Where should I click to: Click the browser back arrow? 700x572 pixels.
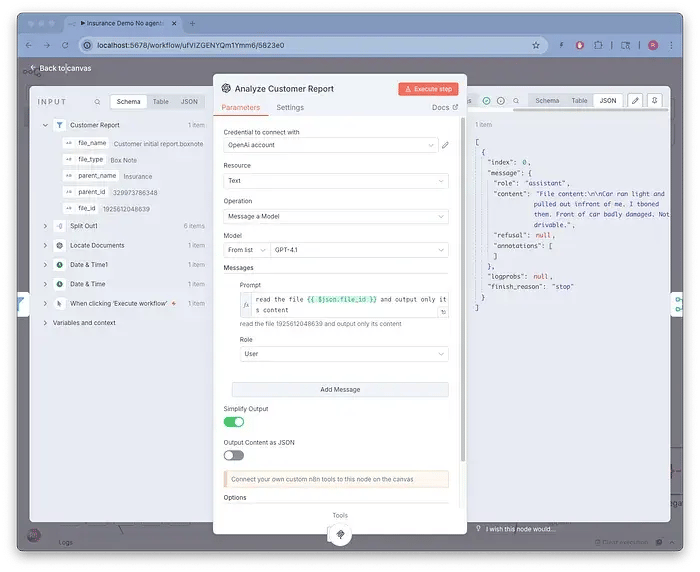click(x=29, y=45)
